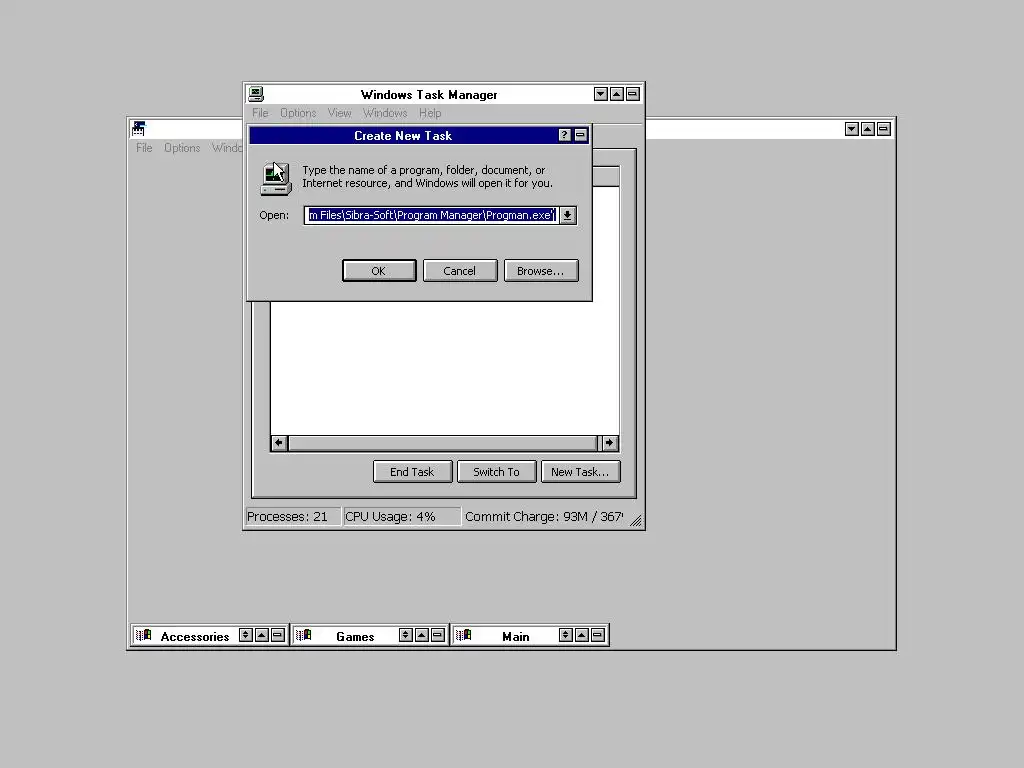Click the Main group restore arrows button
Viewport: 1024px width, 768px height.
(566, 635)
